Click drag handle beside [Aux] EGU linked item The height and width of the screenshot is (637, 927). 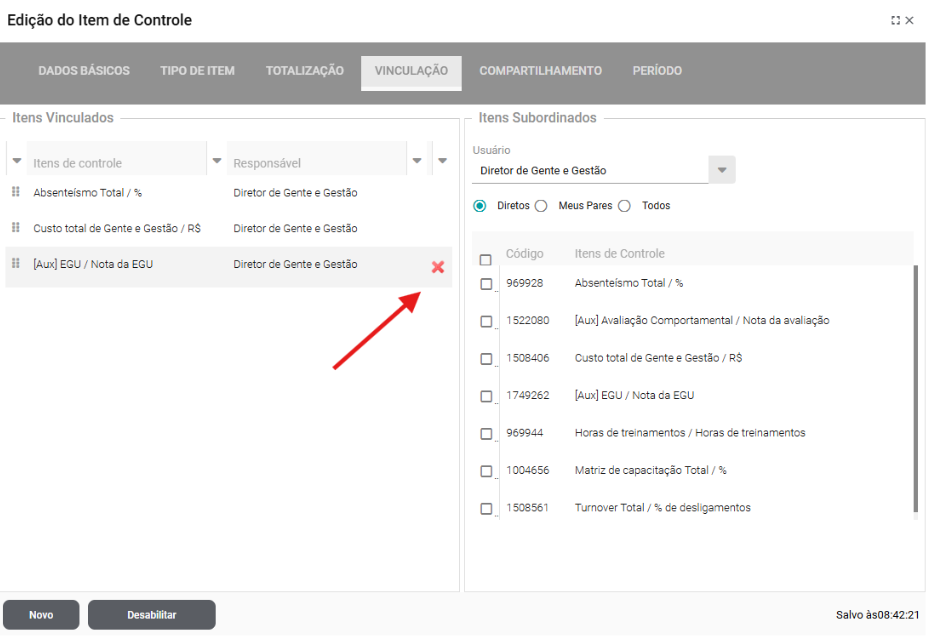click(x=15, y=264)
